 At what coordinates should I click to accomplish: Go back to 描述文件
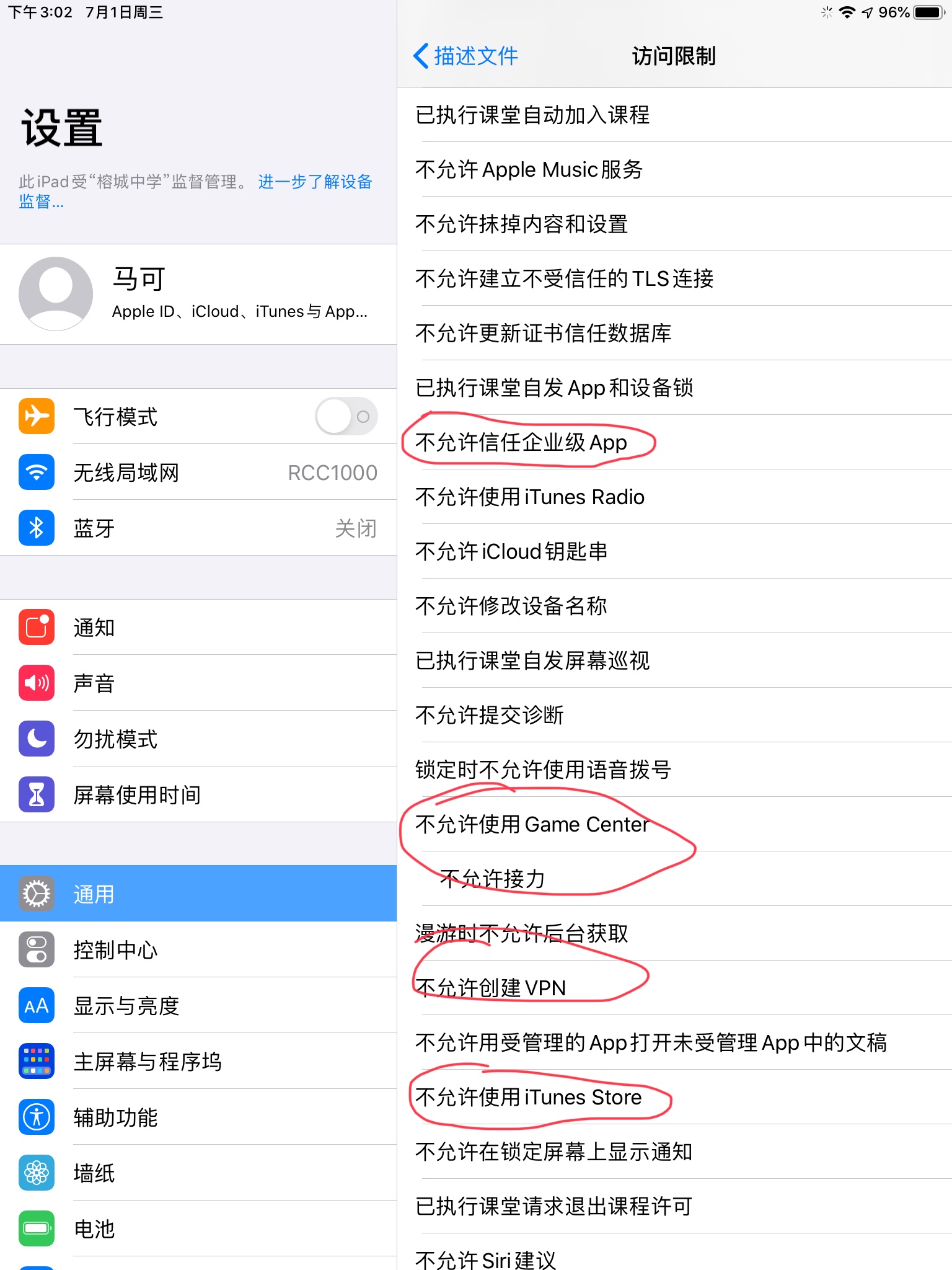(x=465, y=56)
